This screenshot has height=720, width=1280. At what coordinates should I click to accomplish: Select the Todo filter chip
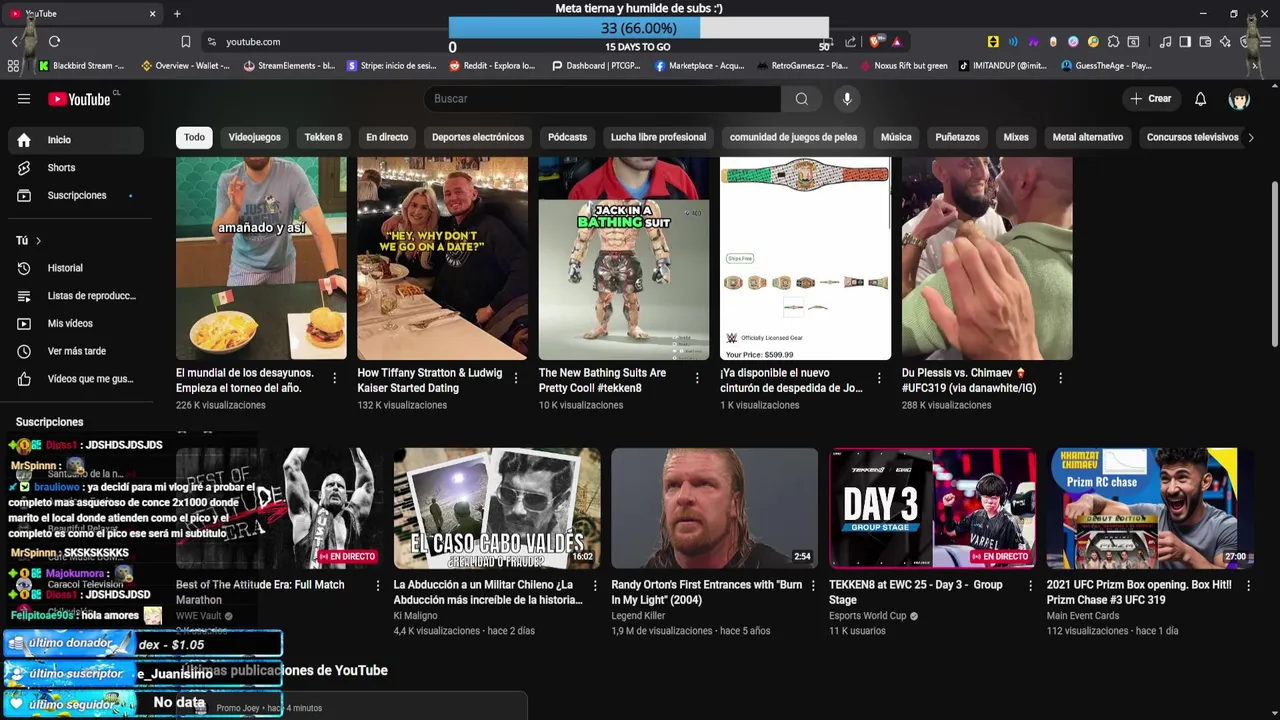click(194, 138)
